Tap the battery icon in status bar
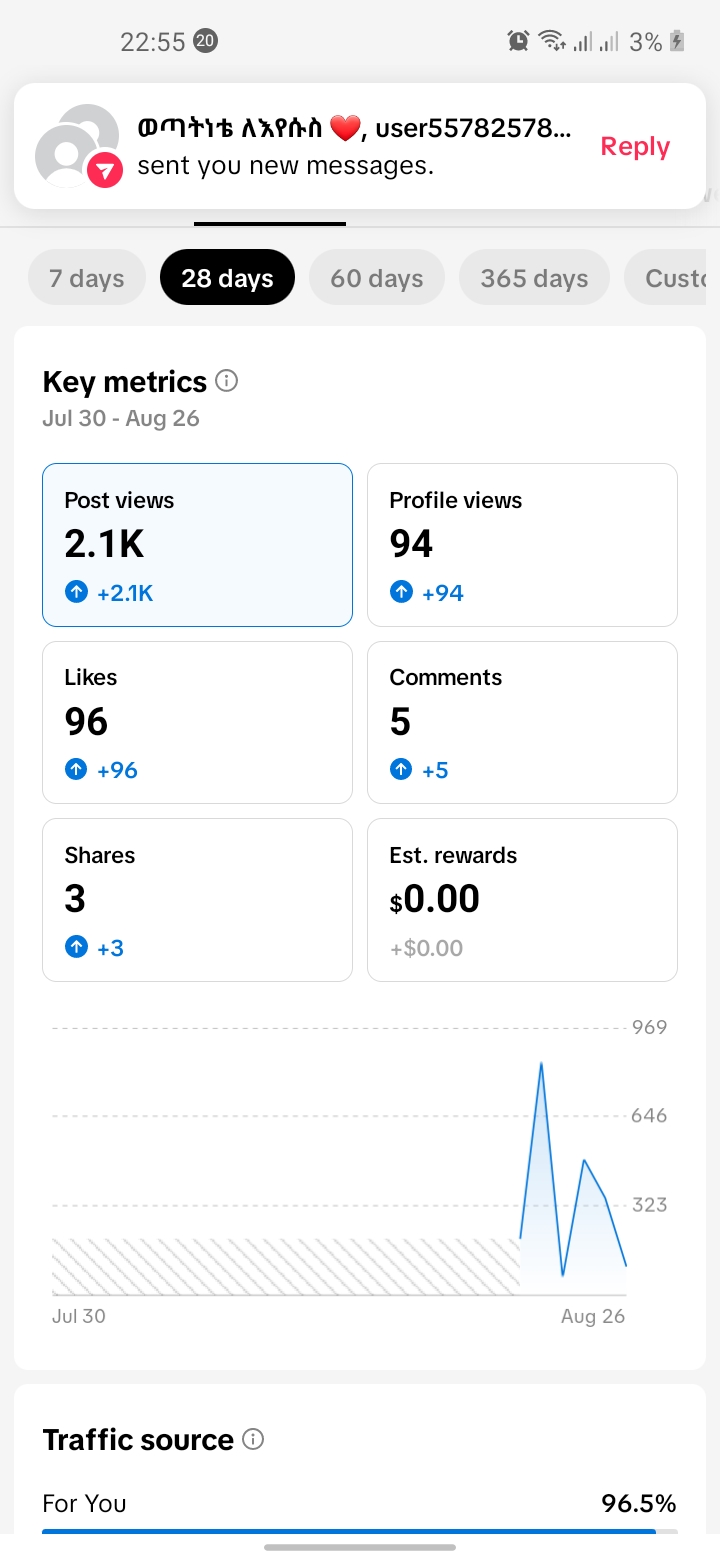Viewport: 720px width, 1560px height. click(x=677, y=41)
